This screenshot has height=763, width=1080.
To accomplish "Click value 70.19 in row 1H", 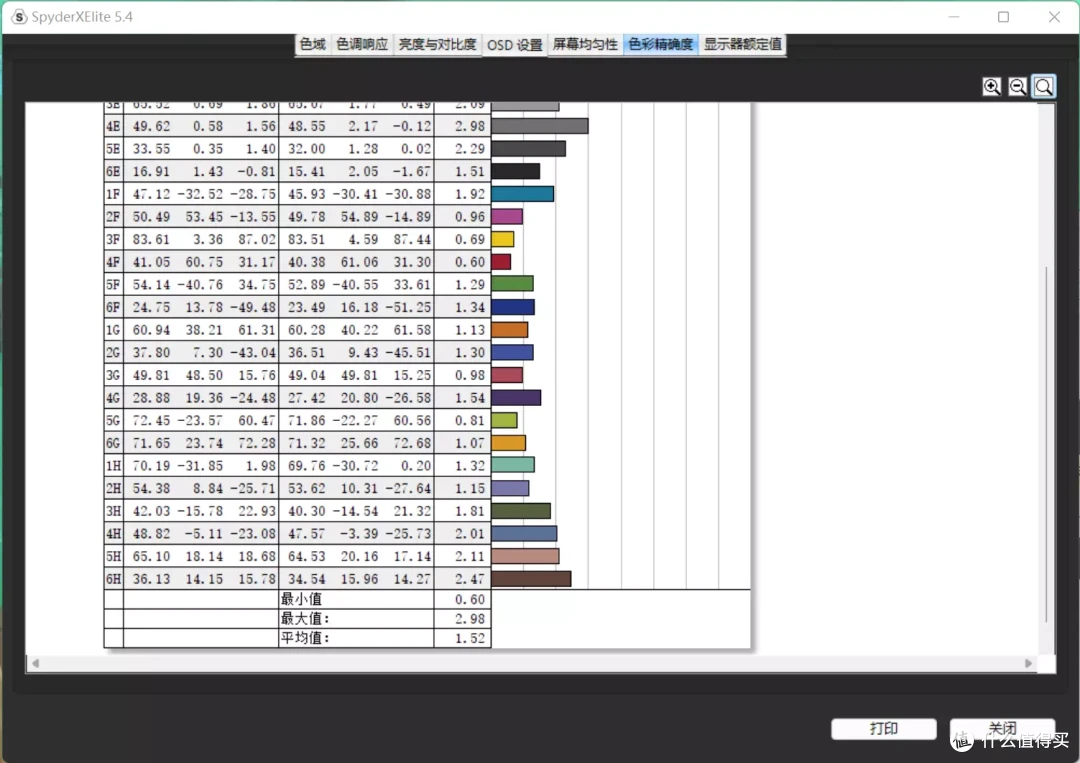I will click(151, 466).
